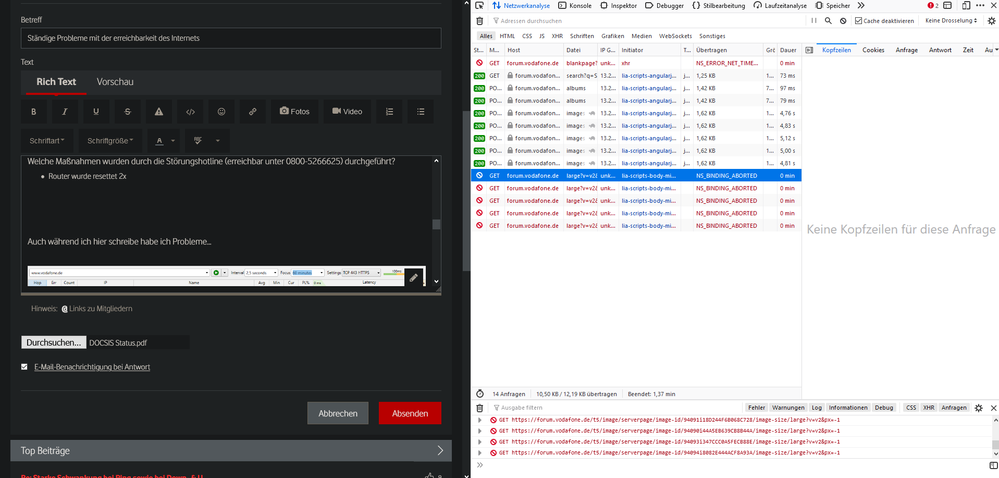Start the performance analysis stopwatch
This screenshot has height=478, width=999.
pyautogui.click(x=480, y=395)
